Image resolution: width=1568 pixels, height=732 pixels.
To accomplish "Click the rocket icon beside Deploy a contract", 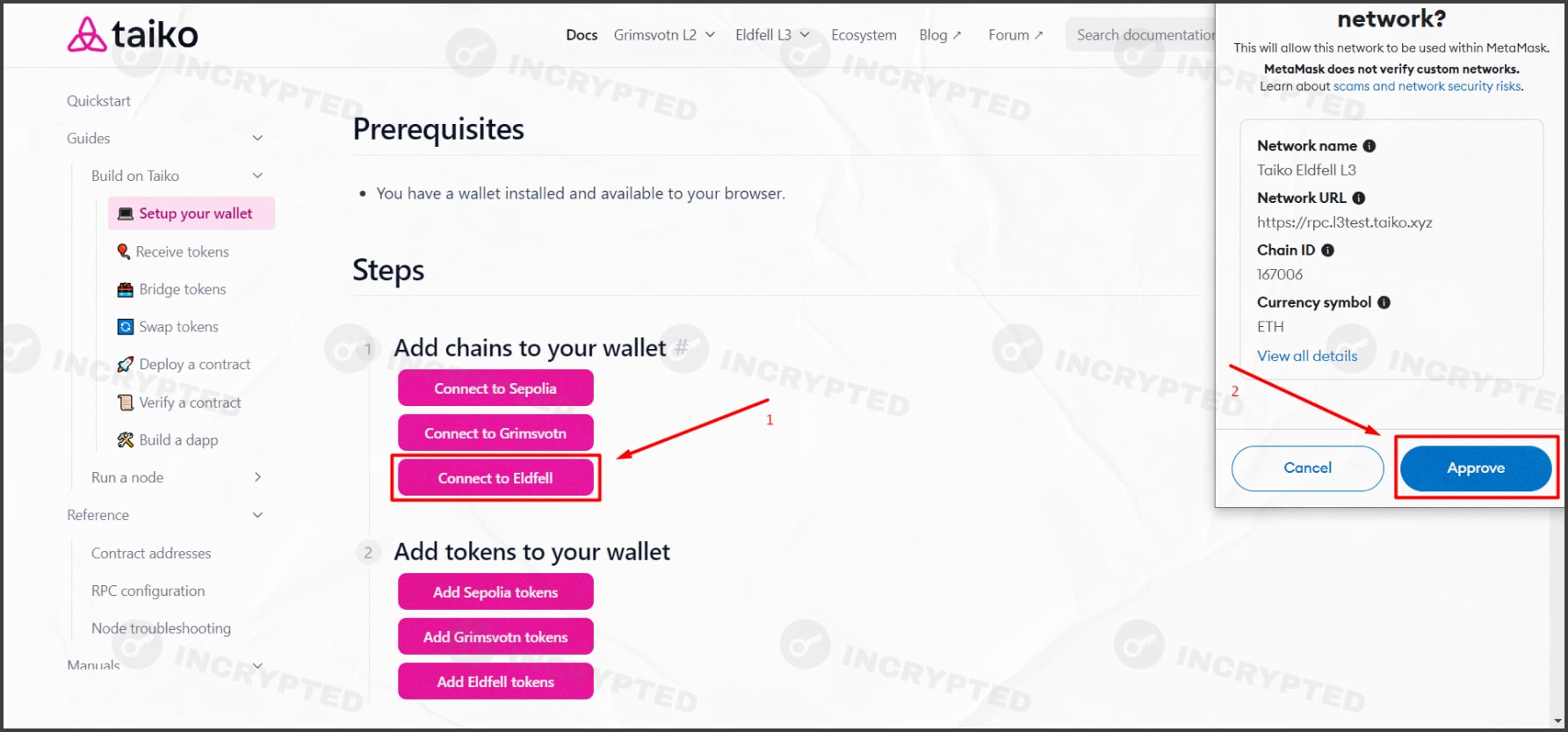I will (x=126, y=364).
